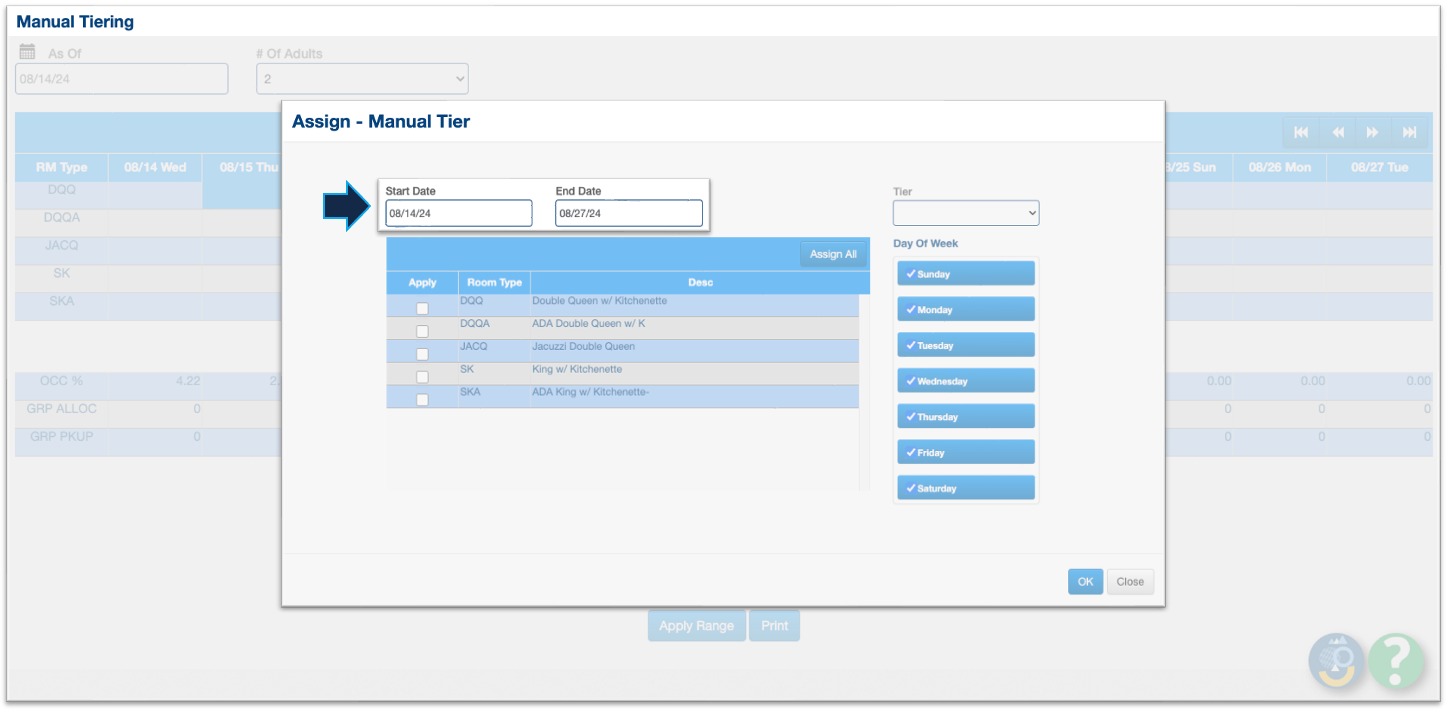
Task: Click the calendar icon beside As Of
Action: [28, 52]
